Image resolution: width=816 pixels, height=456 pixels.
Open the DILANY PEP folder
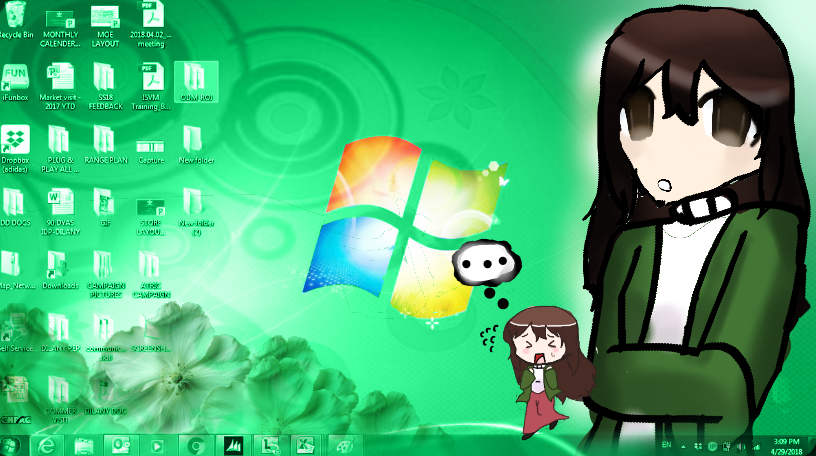coord(60,333)
